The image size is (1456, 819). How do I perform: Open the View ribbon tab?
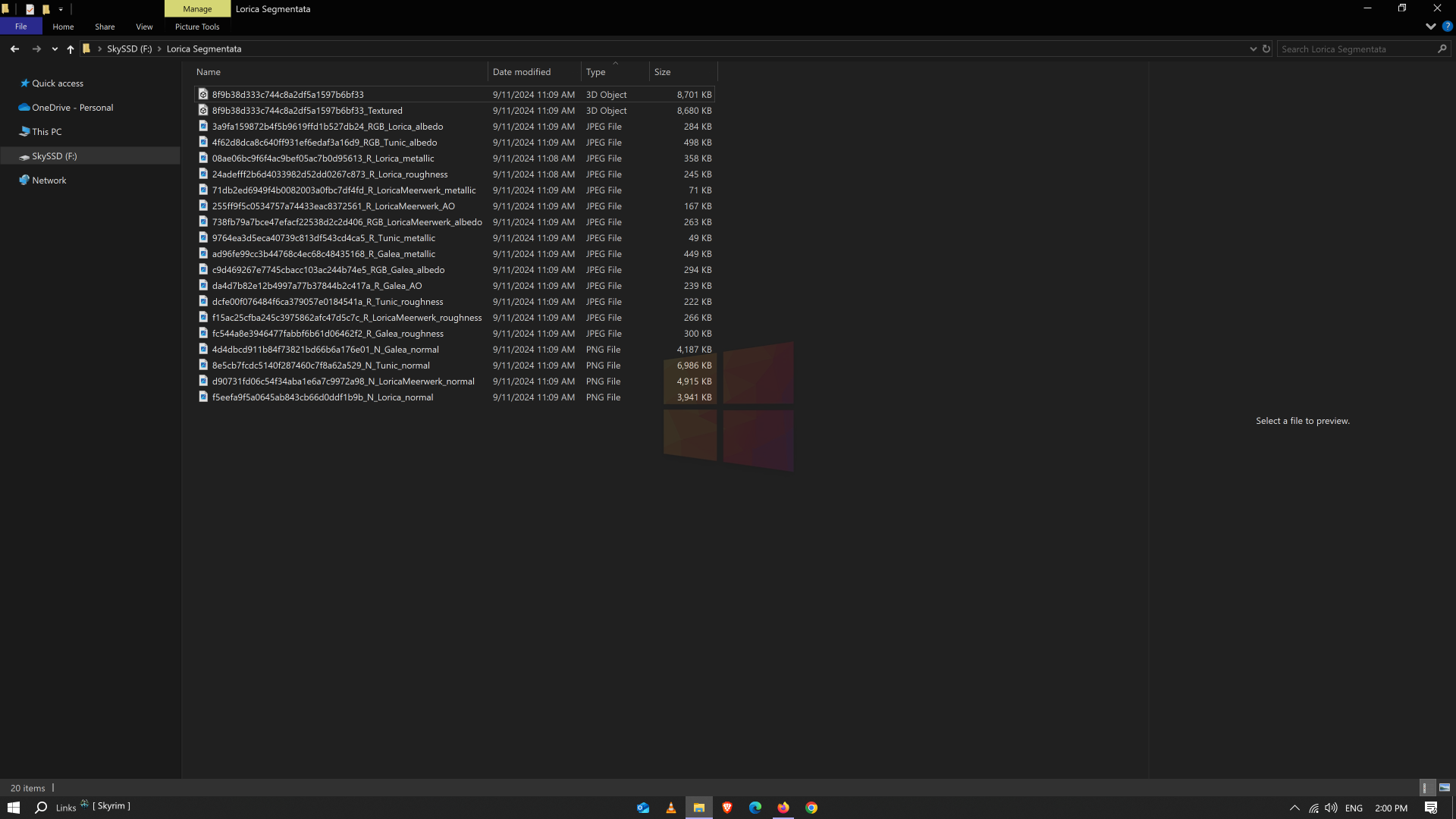click(144, 27)
